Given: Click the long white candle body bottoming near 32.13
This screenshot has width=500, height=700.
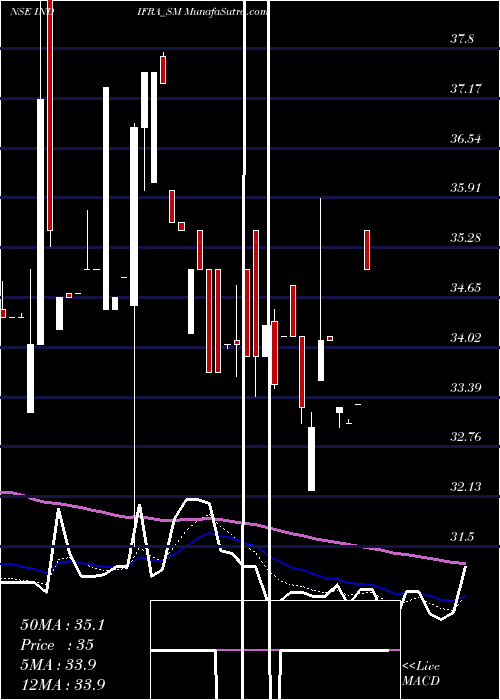Looking at the screenshot, I should point(311,459).
